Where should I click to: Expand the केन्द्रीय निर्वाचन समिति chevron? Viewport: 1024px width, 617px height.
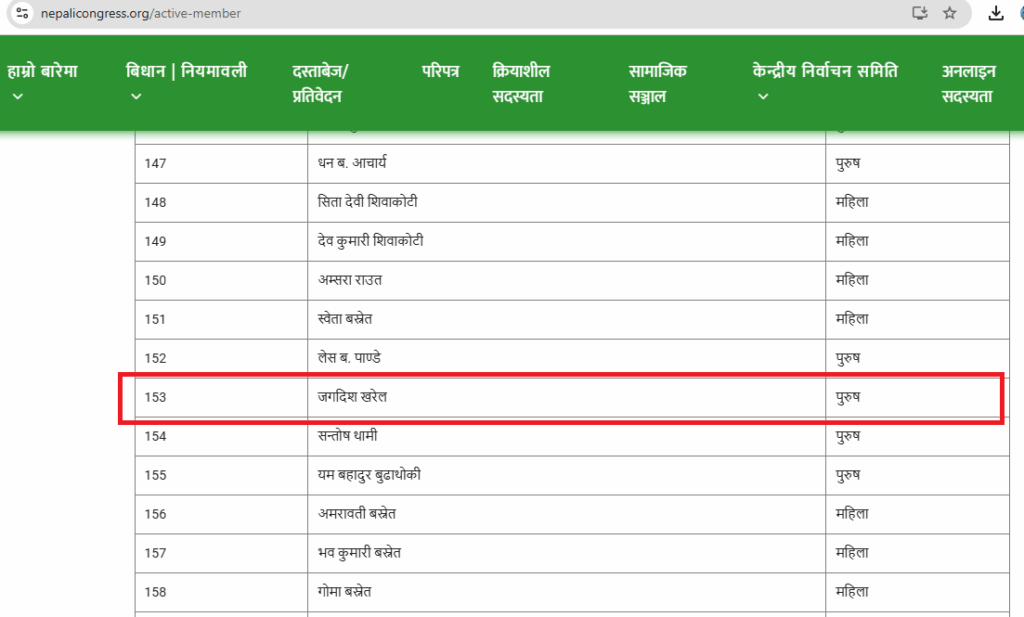(x=763, y=97)
